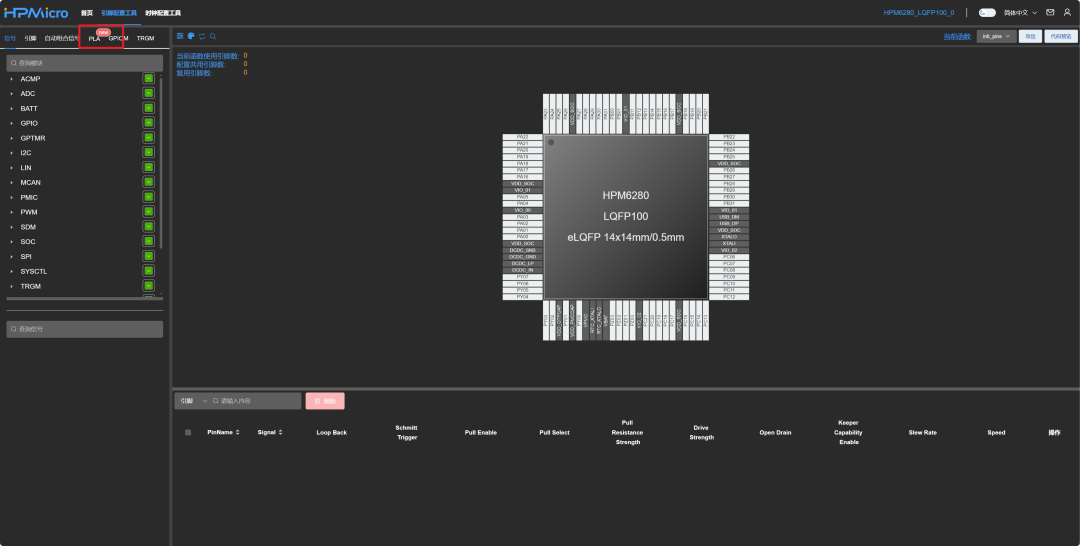Click the green button beside ADC
Screen dimensions: 1080x546
148,93
